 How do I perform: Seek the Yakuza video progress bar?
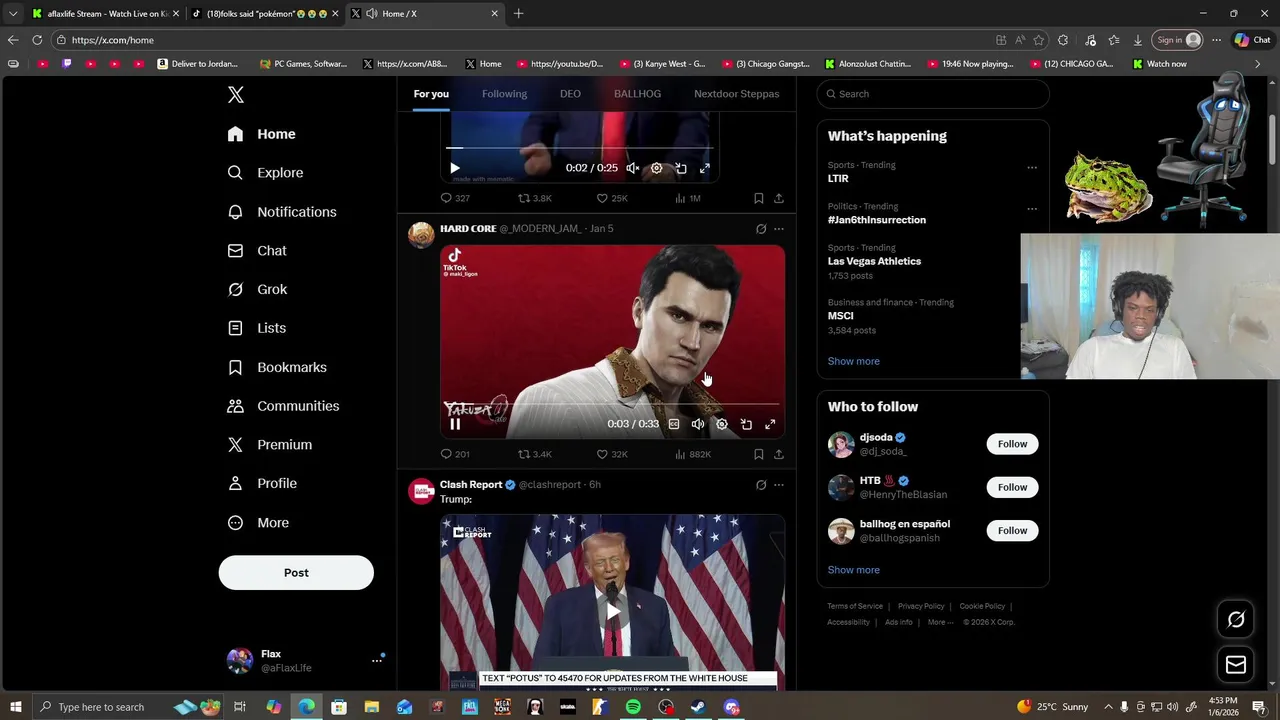[x=612, y=404]
